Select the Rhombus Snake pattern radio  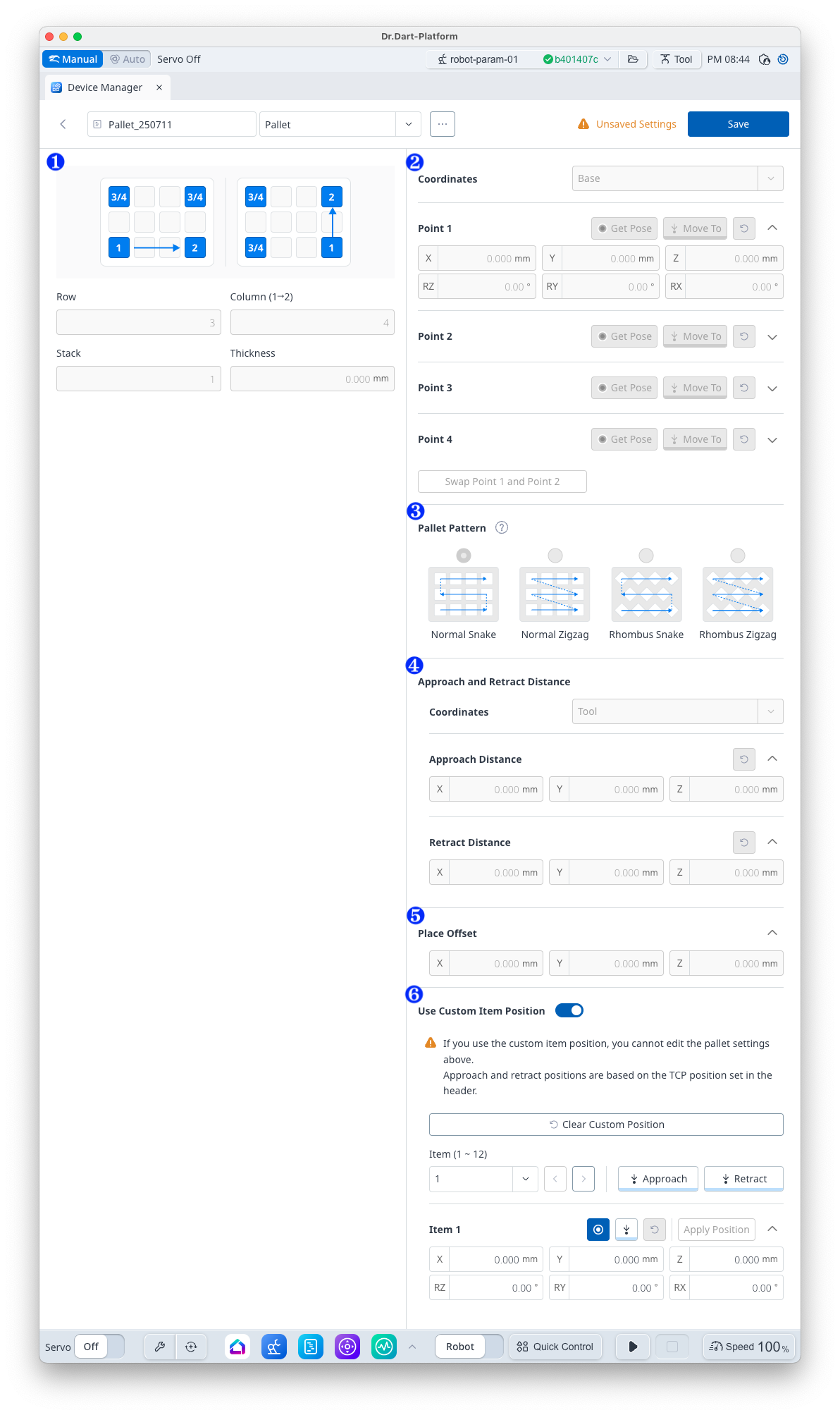(646, 556)
